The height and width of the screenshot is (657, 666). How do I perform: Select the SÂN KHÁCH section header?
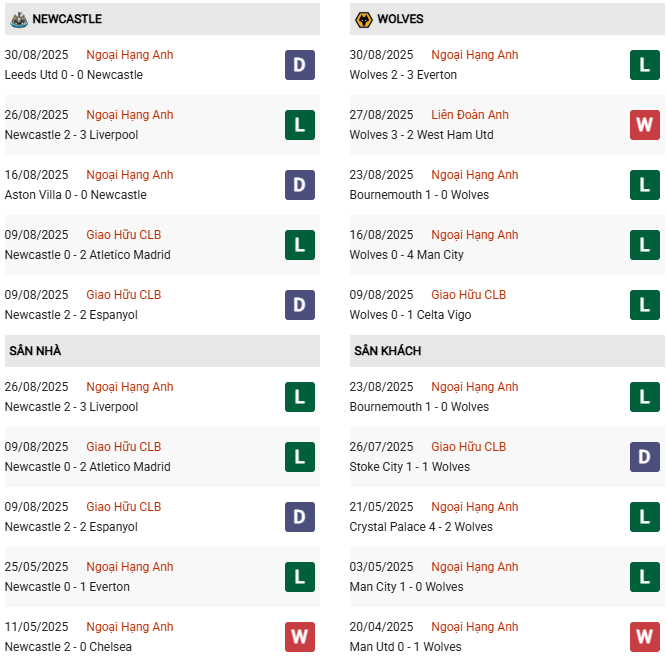[x=387, y=351]
